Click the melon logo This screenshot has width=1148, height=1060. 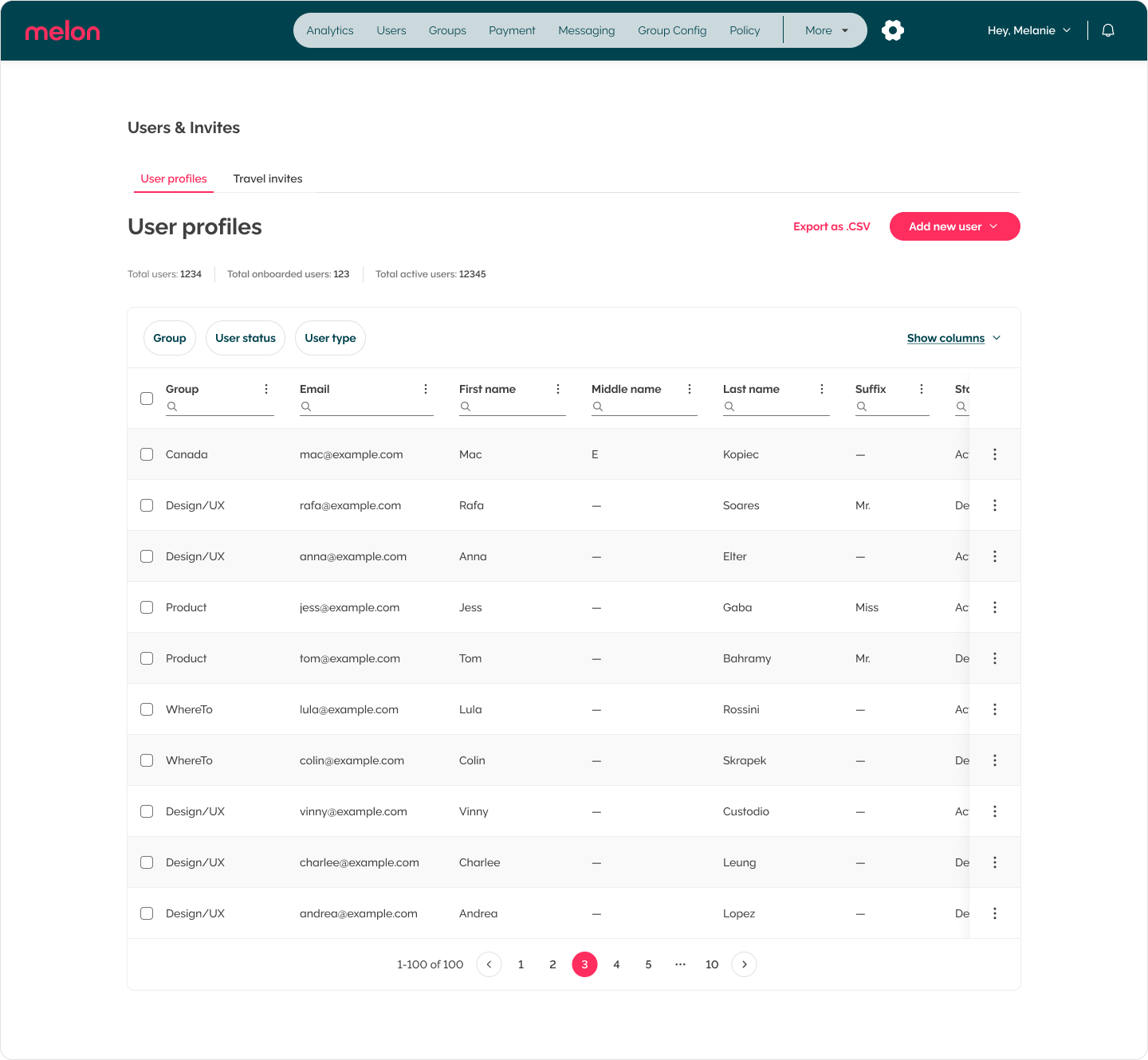[x=63, y=31]
